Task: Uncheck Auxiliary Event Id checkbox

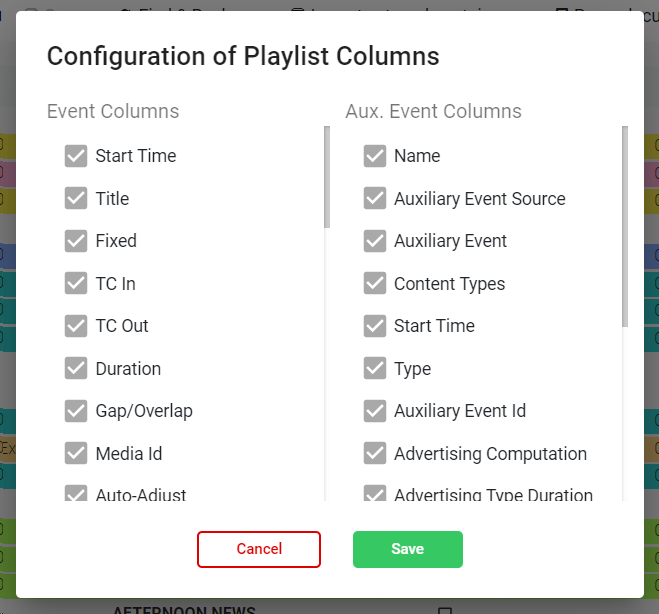Action: click(375, 411)
